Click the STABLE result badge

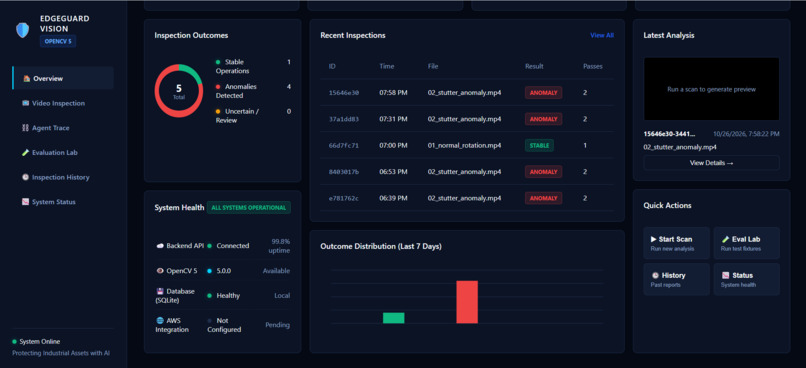click(539, 145)
